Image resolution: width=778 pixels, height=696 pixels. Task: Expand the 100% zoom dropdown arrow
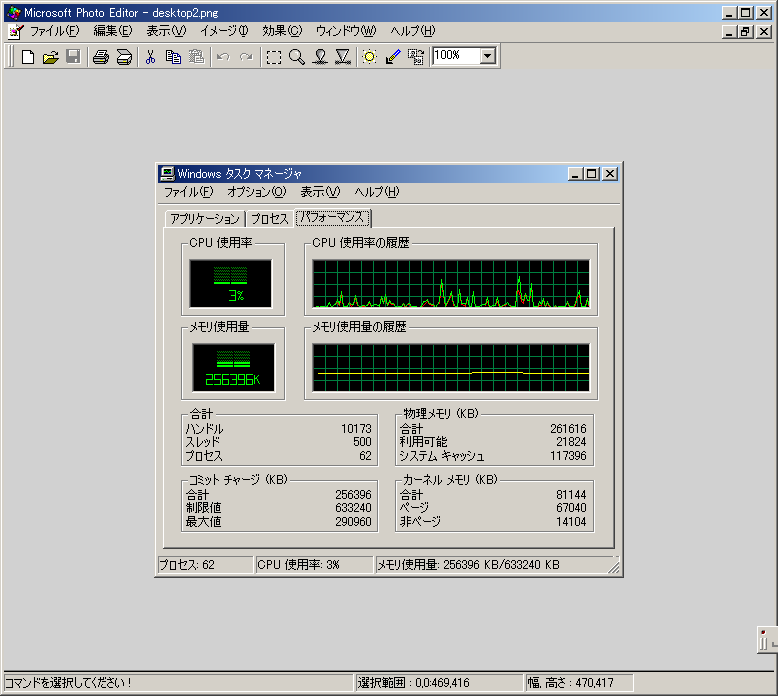coord(488,56)
